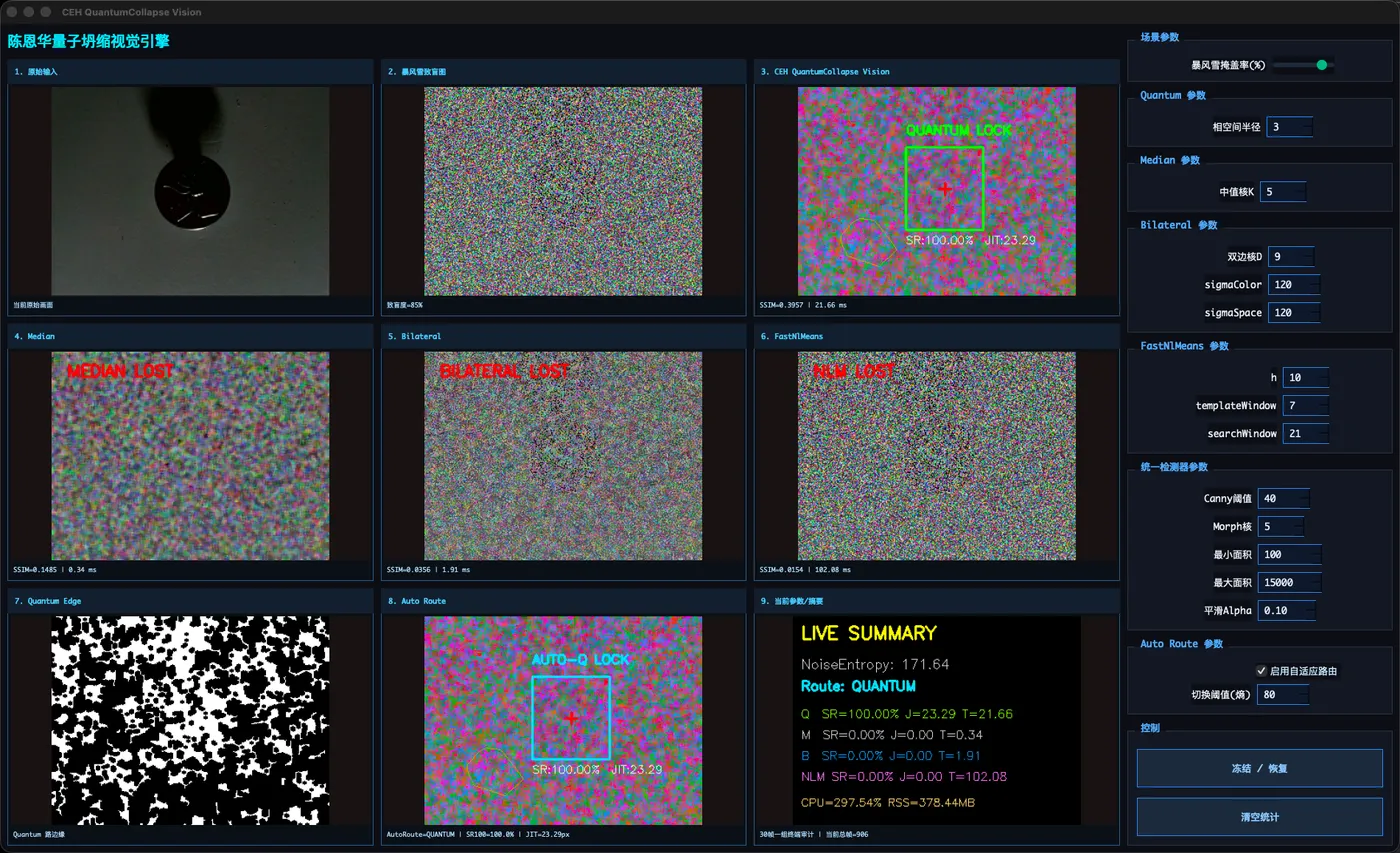Increment the Morph核 stepper

tap(1297, 522)
